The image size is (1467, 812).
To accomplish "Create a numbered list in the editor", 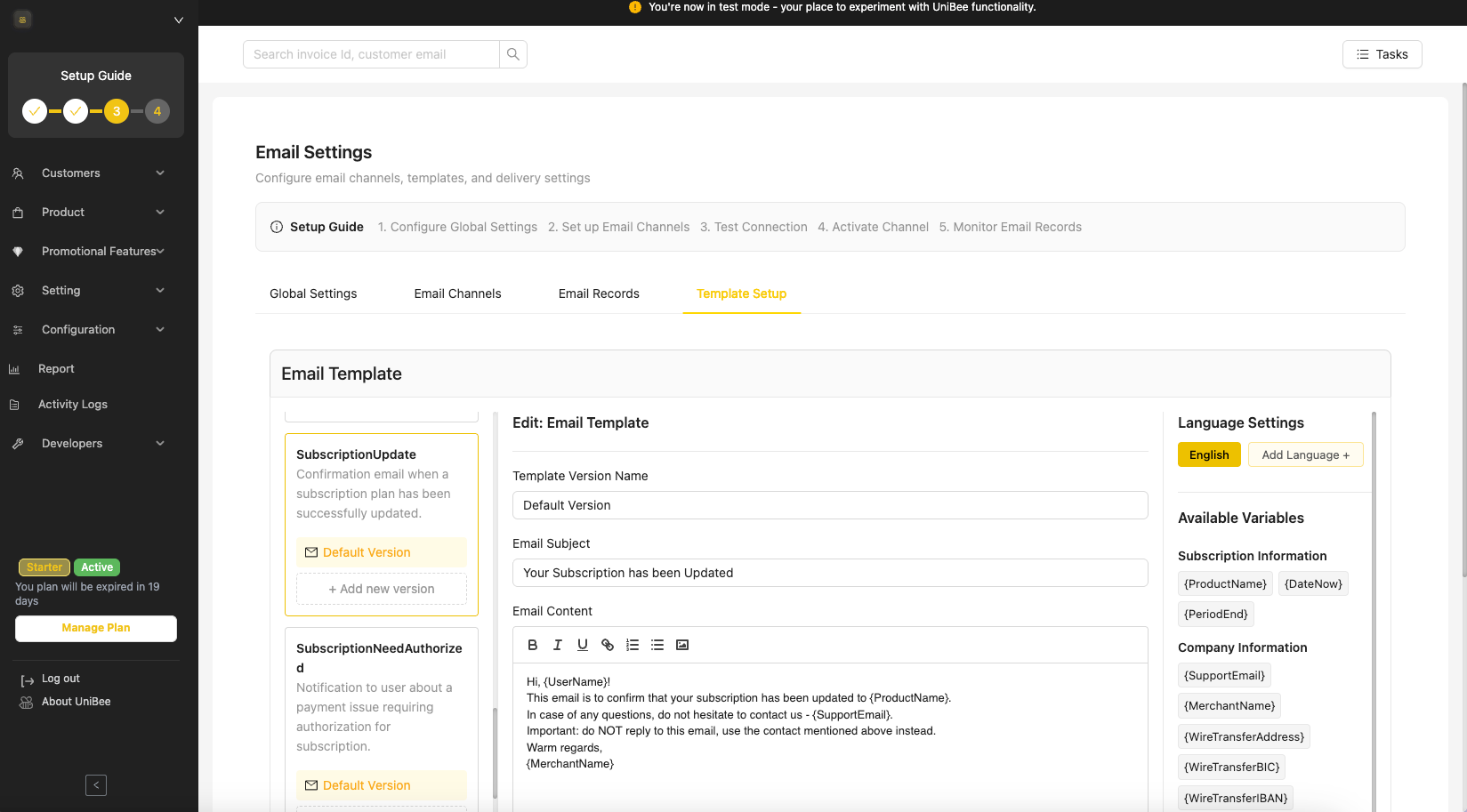I will click(x=633, y=645).
